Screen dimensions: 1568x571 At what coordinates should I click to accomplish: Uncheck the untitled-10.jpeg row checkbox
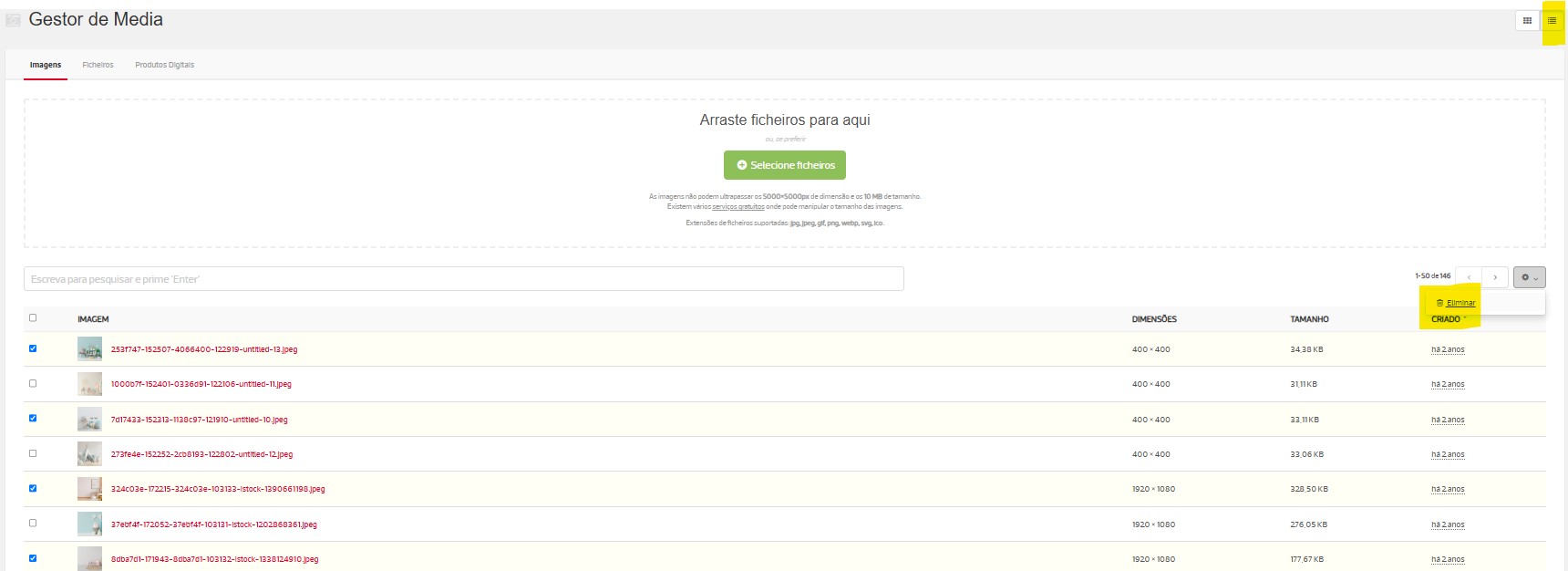[33, 419]
